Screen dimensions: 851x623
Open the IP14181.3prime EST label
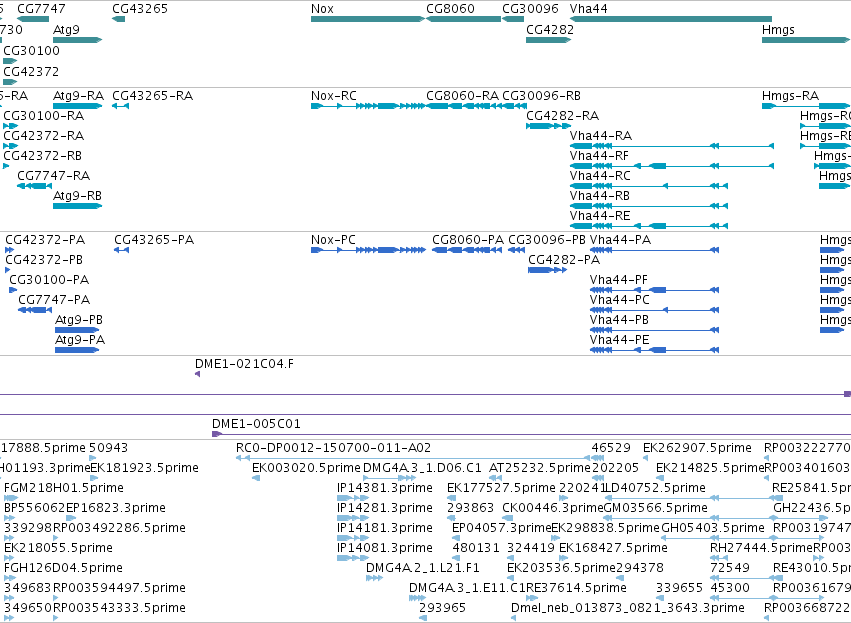point(385,529)
